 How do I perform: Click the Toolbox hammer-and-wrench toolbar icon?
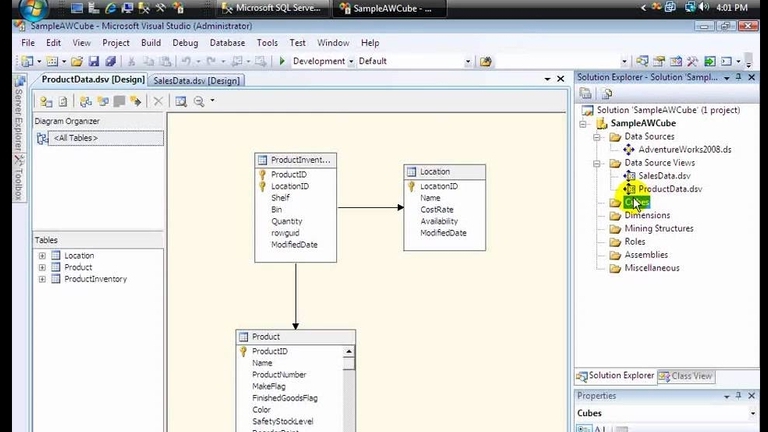(693, 61)
